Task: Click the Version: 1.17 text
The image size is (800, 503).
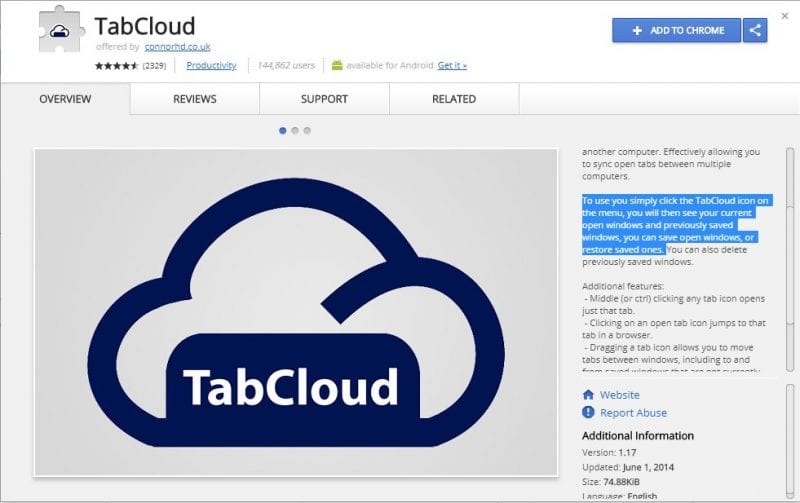Action: pos(609,452)
